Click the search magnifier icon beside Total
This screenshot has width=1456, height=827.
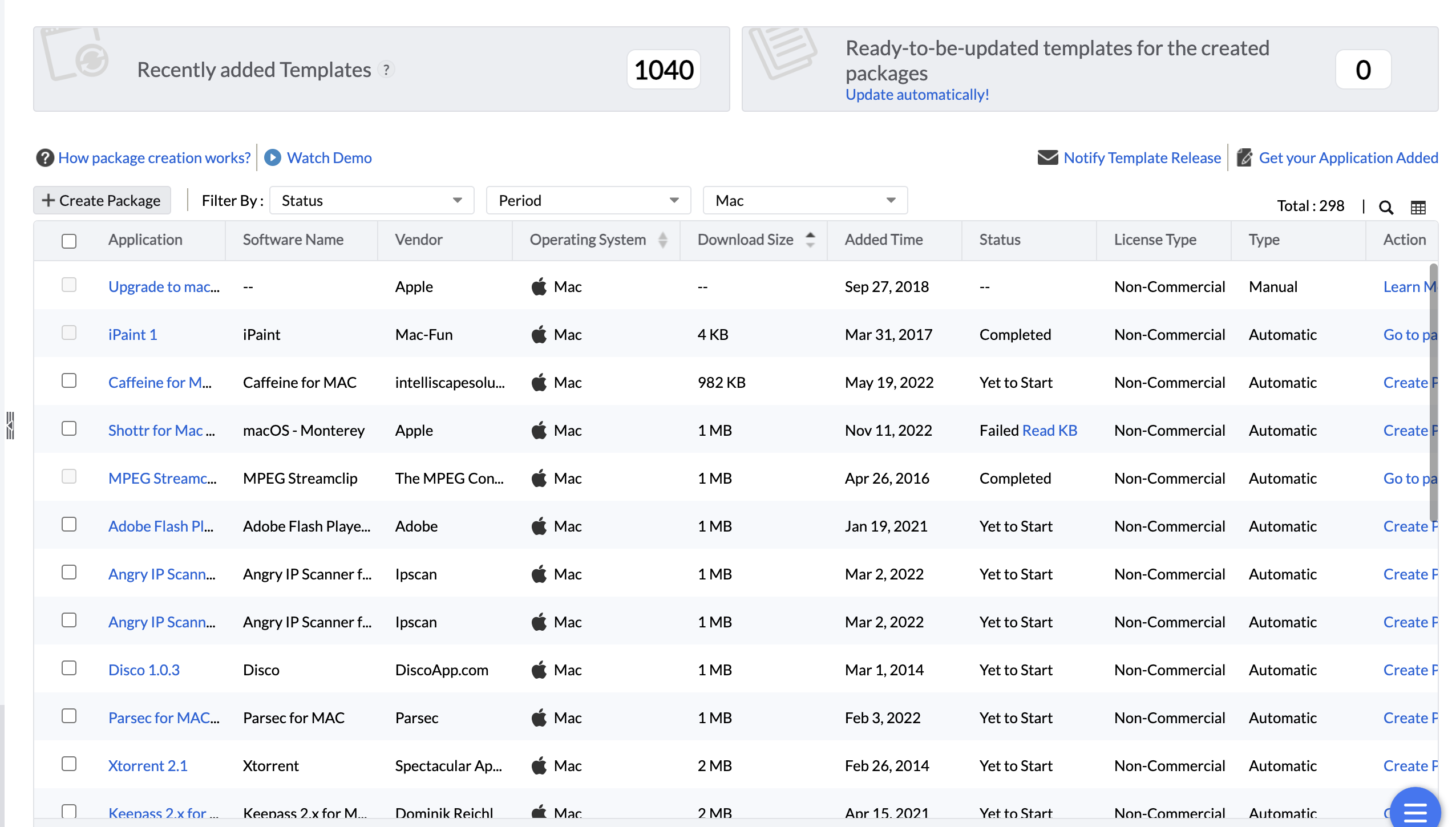pyautogui.click(x=1386, y=207)
